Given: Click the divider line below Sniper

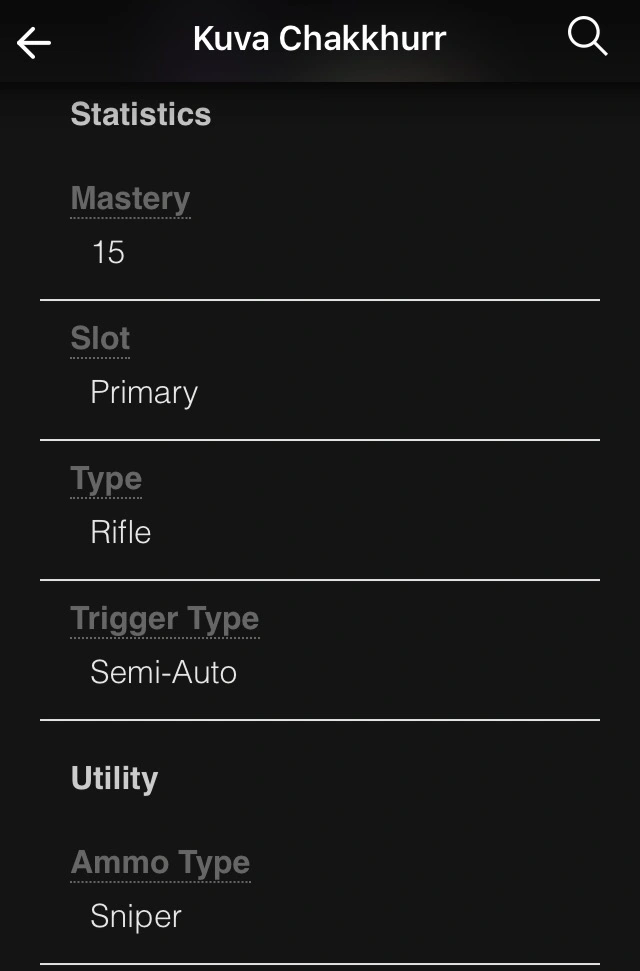Looking at the screenshot, I should pos(320,963).
